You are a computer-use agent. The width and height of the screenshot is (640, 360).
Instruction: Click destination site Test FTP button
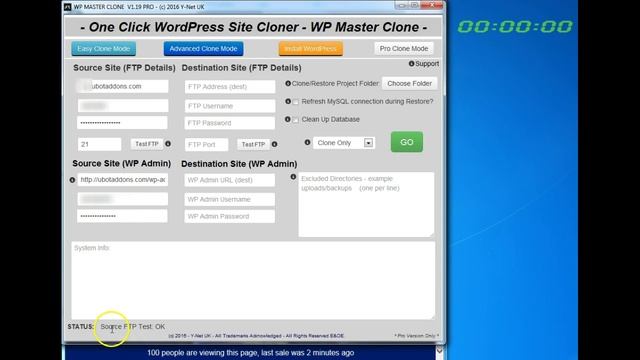click(x=253, y=144)
